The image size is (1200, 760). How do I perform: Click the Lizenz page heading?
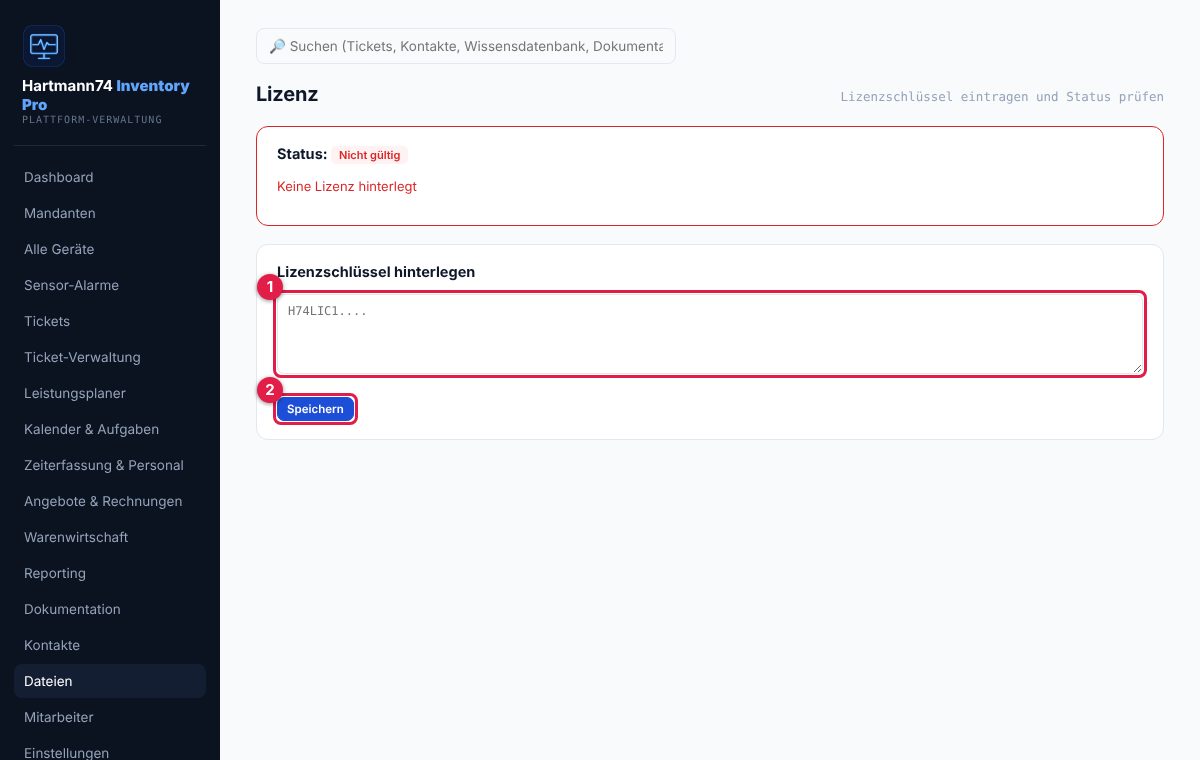(287, 95)
